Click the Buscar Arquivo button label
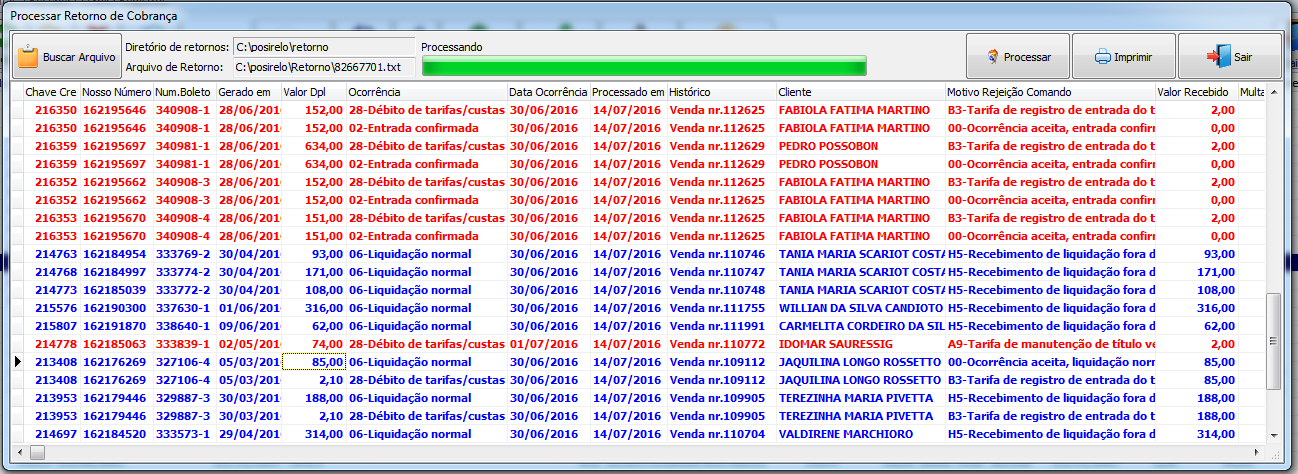 (x=79, y=57)
